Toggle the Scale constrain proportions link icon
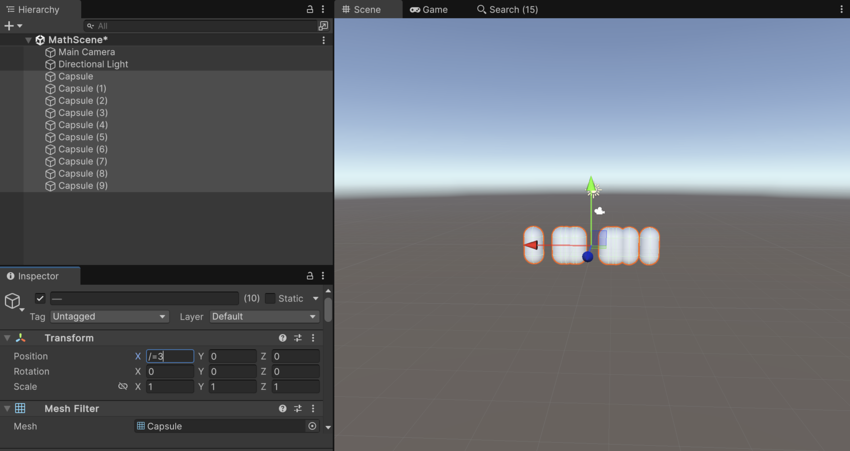The image size is (850, 451). coord(123,387)
